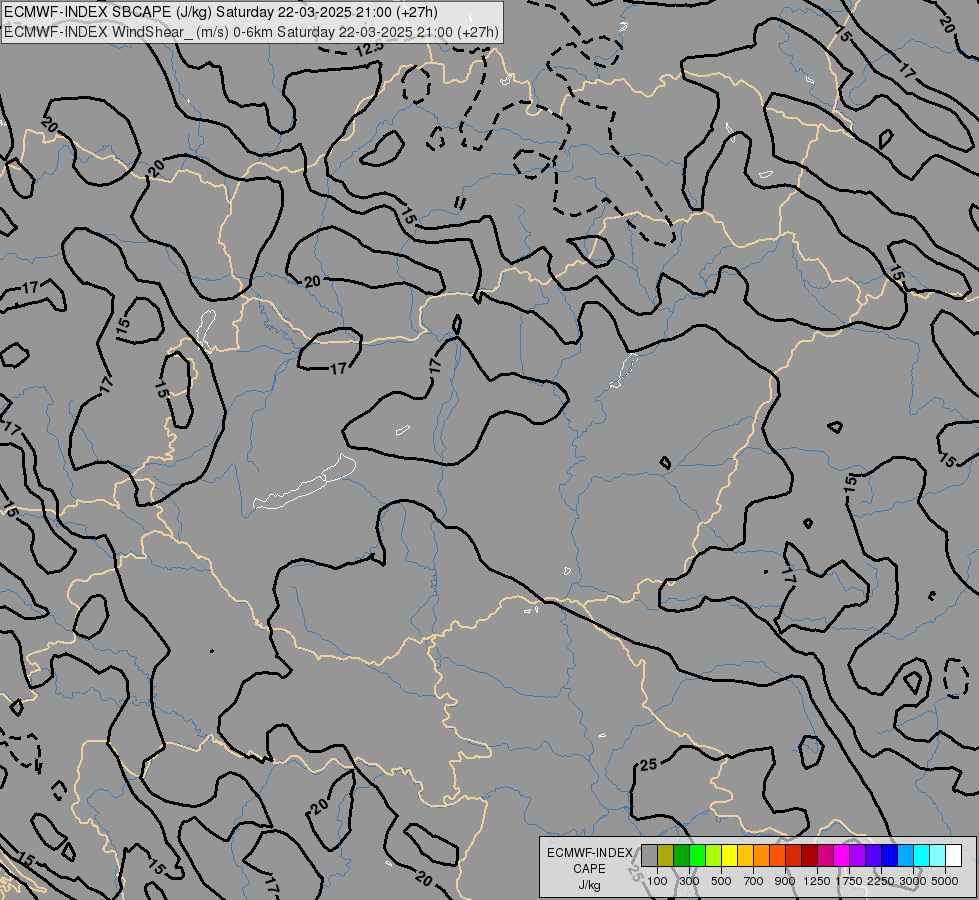Click the 12.5 dashed contour label
979x900 pixels.
(369, 50)
